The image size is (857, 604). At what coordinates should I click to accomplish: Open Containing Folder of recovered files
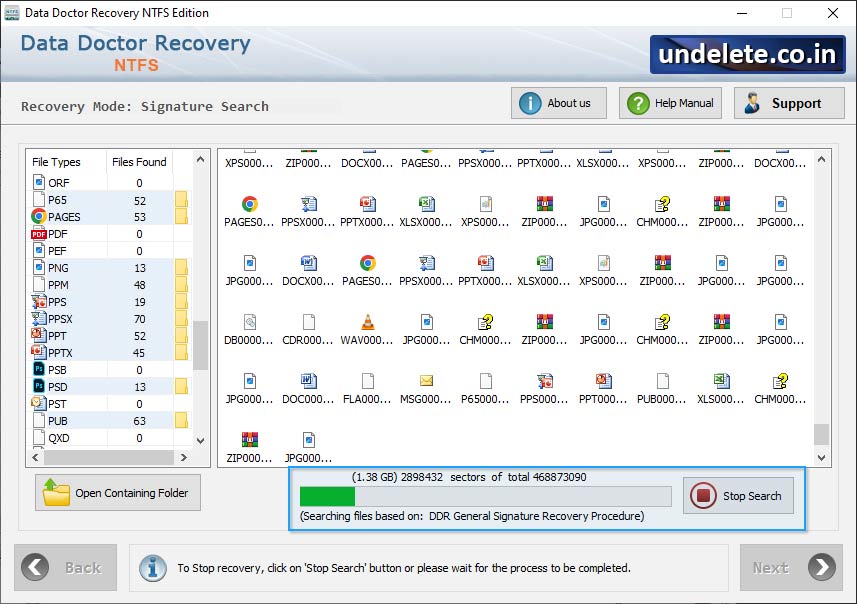coord(117,492)
